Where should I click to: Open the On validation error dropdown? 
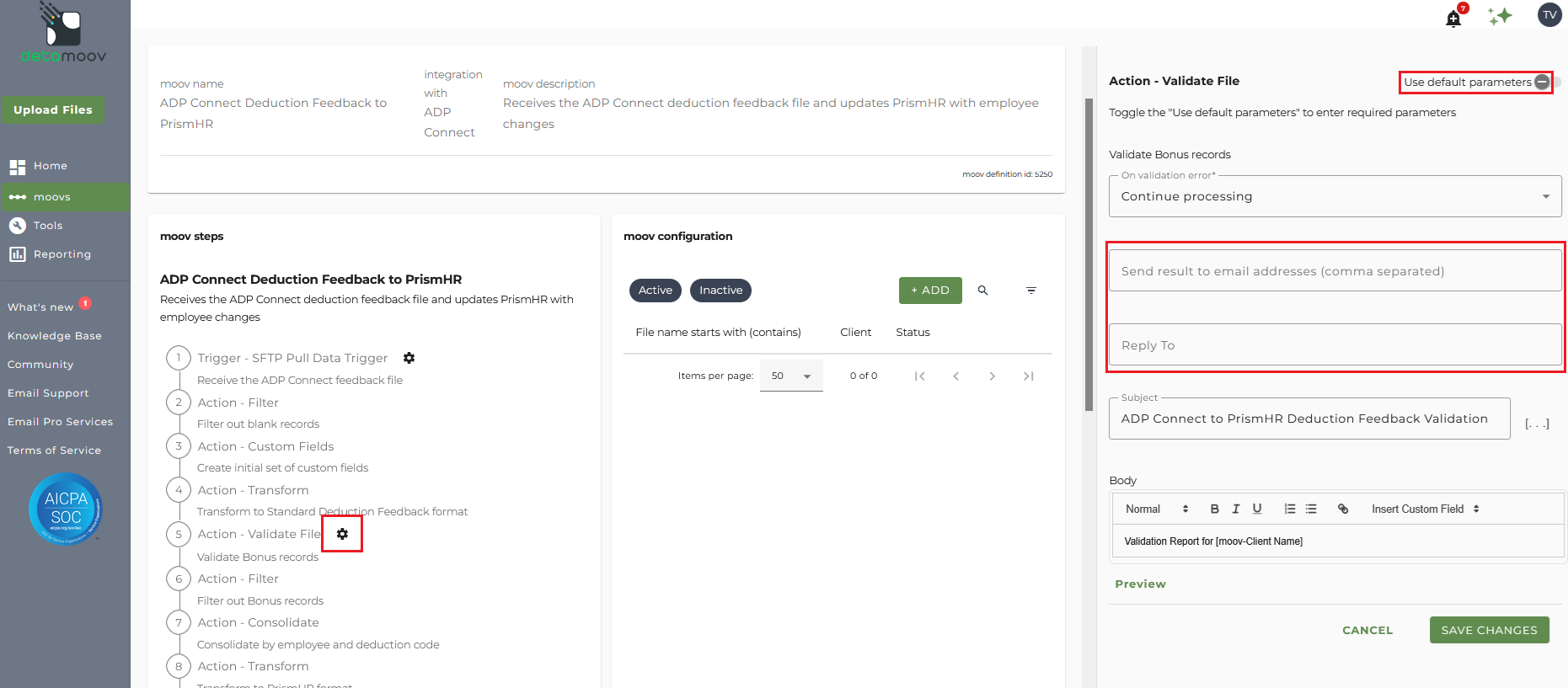(x=1335, y=196)
